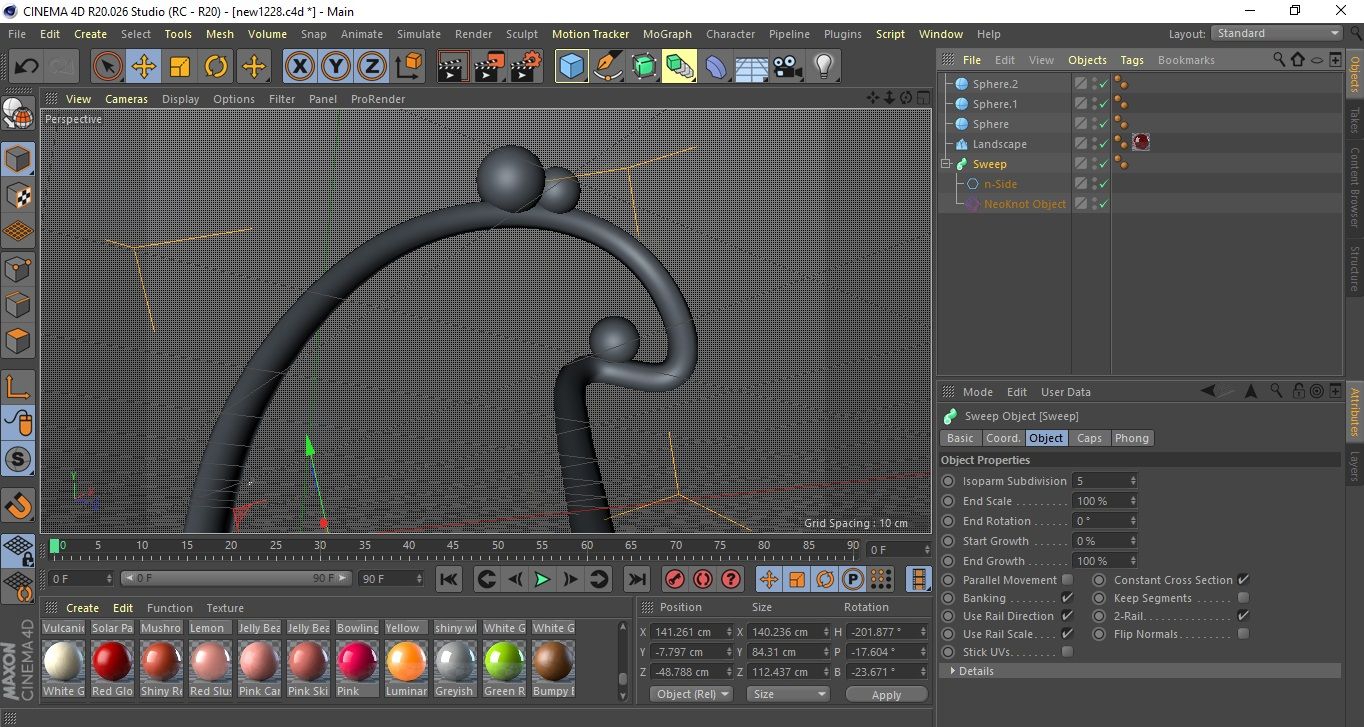This screenshot has width=1364, height=727.
Task: Activate the Rotate tool in top toolbar
Action: click(x=216, y=67)
